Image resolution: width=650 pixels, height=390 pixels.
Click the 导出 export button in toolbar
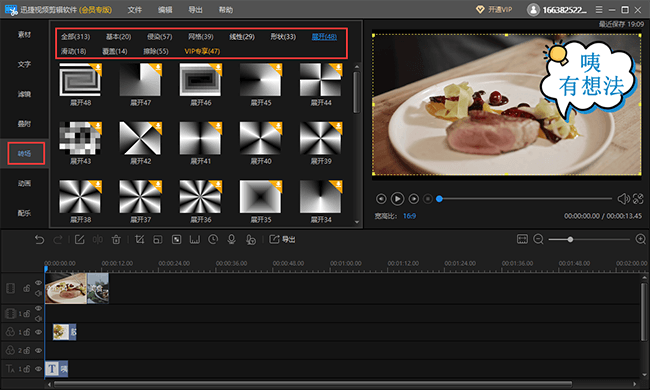282,240
